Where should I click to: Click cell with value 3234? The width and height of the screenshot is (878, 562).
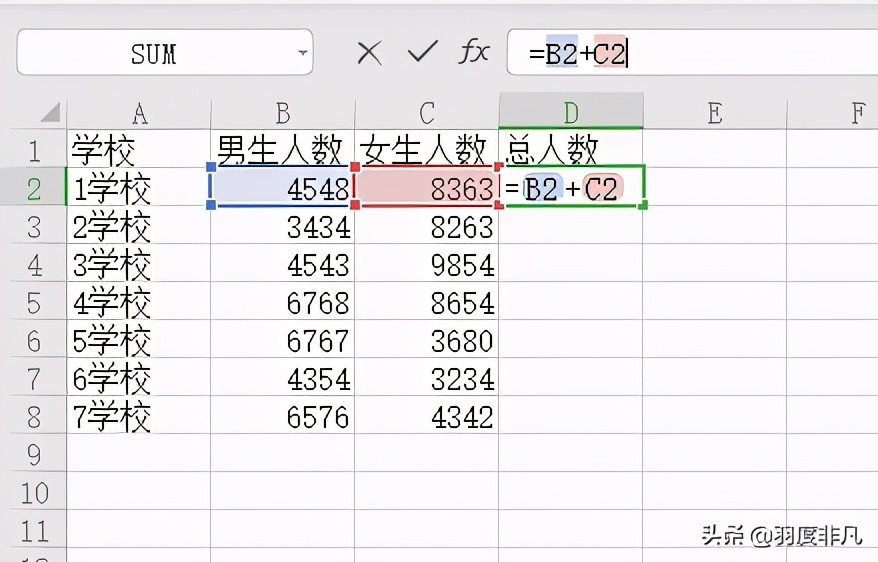click(427, 378)
